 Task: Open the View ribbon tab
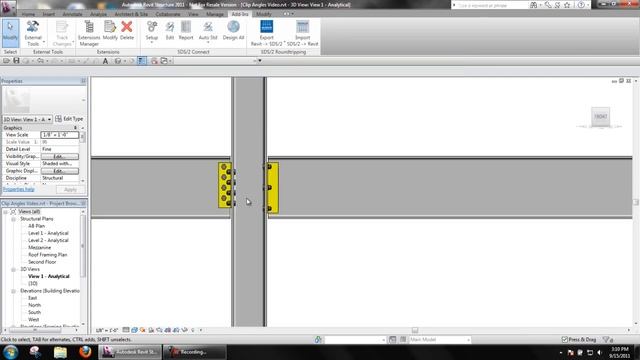click(x=193, y=14)
